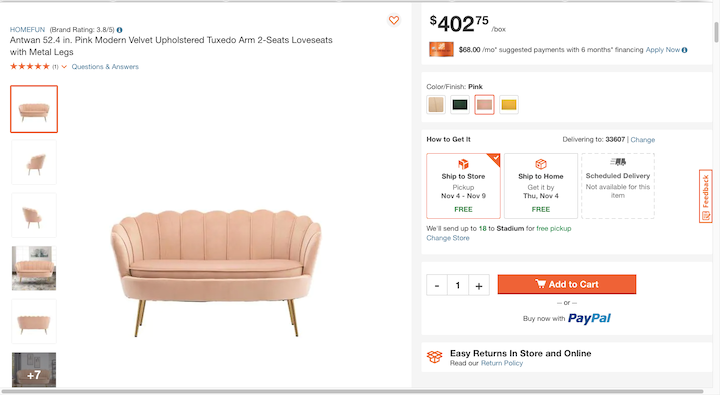
Task: Click the Ship to Home package icon
Action: click(x=541, y=164)
